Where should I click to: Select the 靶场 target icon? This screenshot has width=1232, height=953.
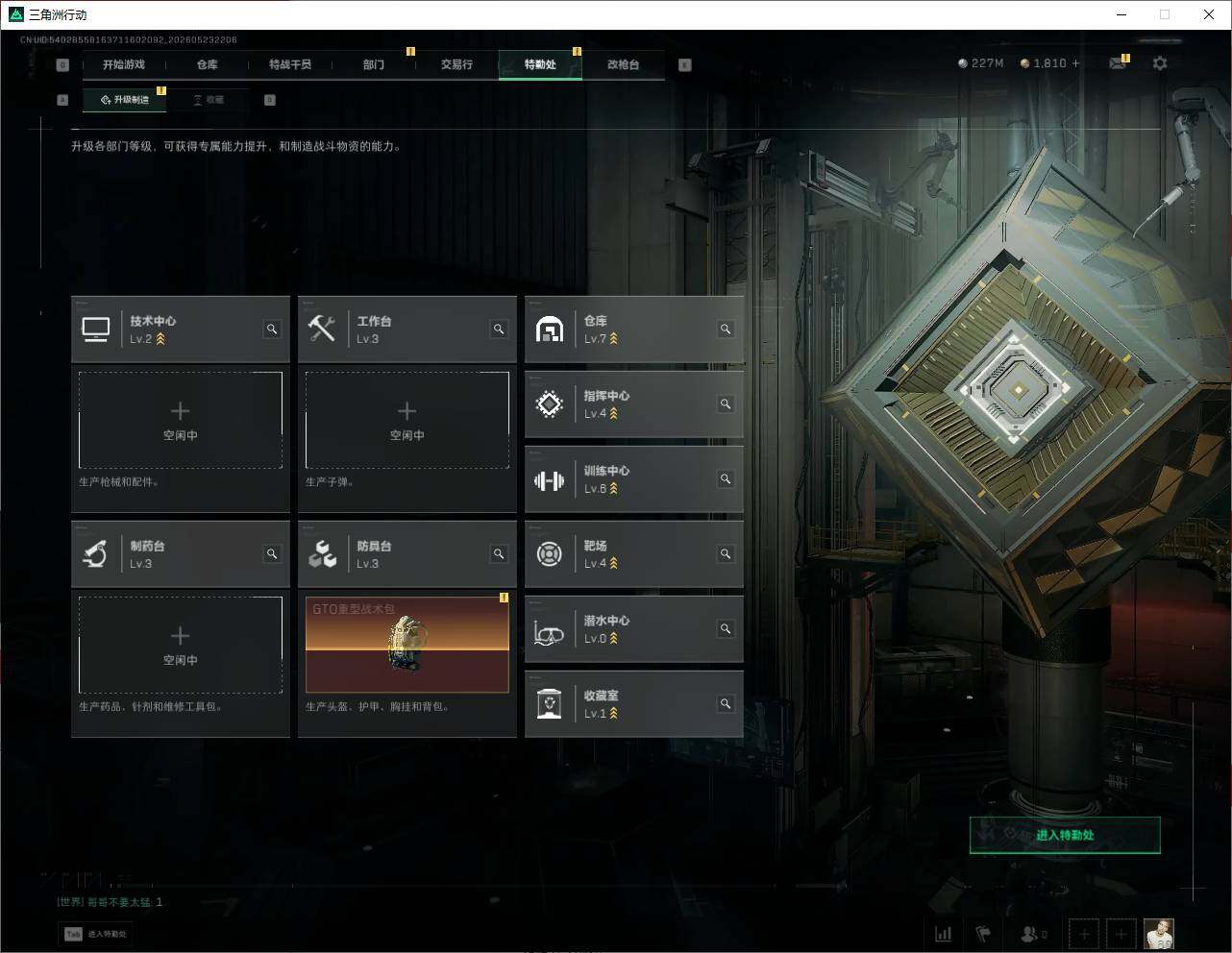(549, 554)
